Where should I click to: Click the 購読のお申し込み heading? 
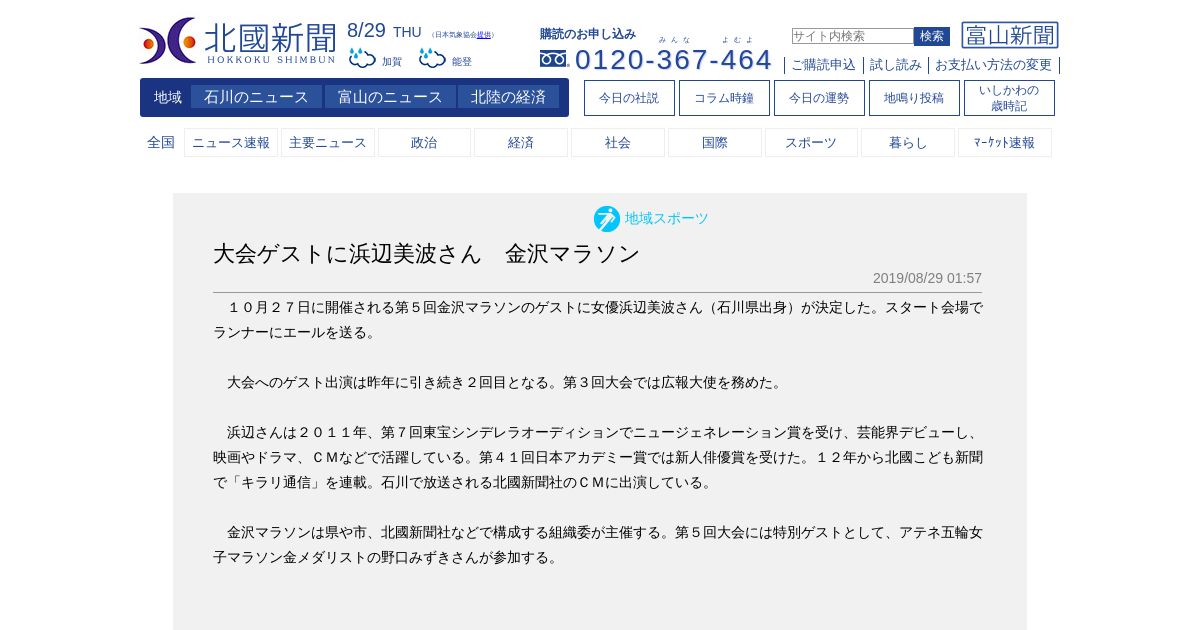coord(588,34)
